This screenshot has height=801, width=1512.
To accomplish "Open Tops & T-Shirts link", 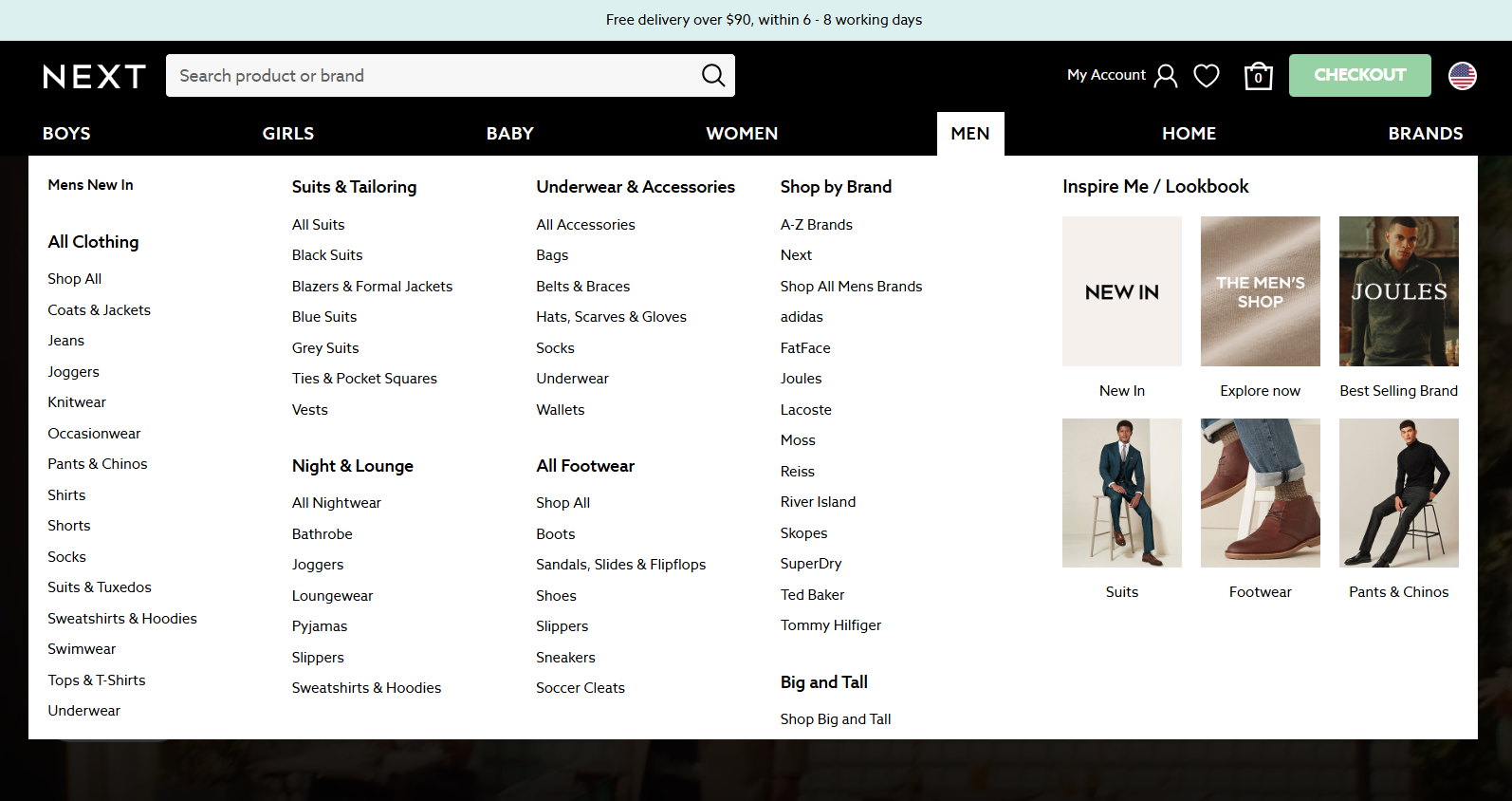I will 97,680.
